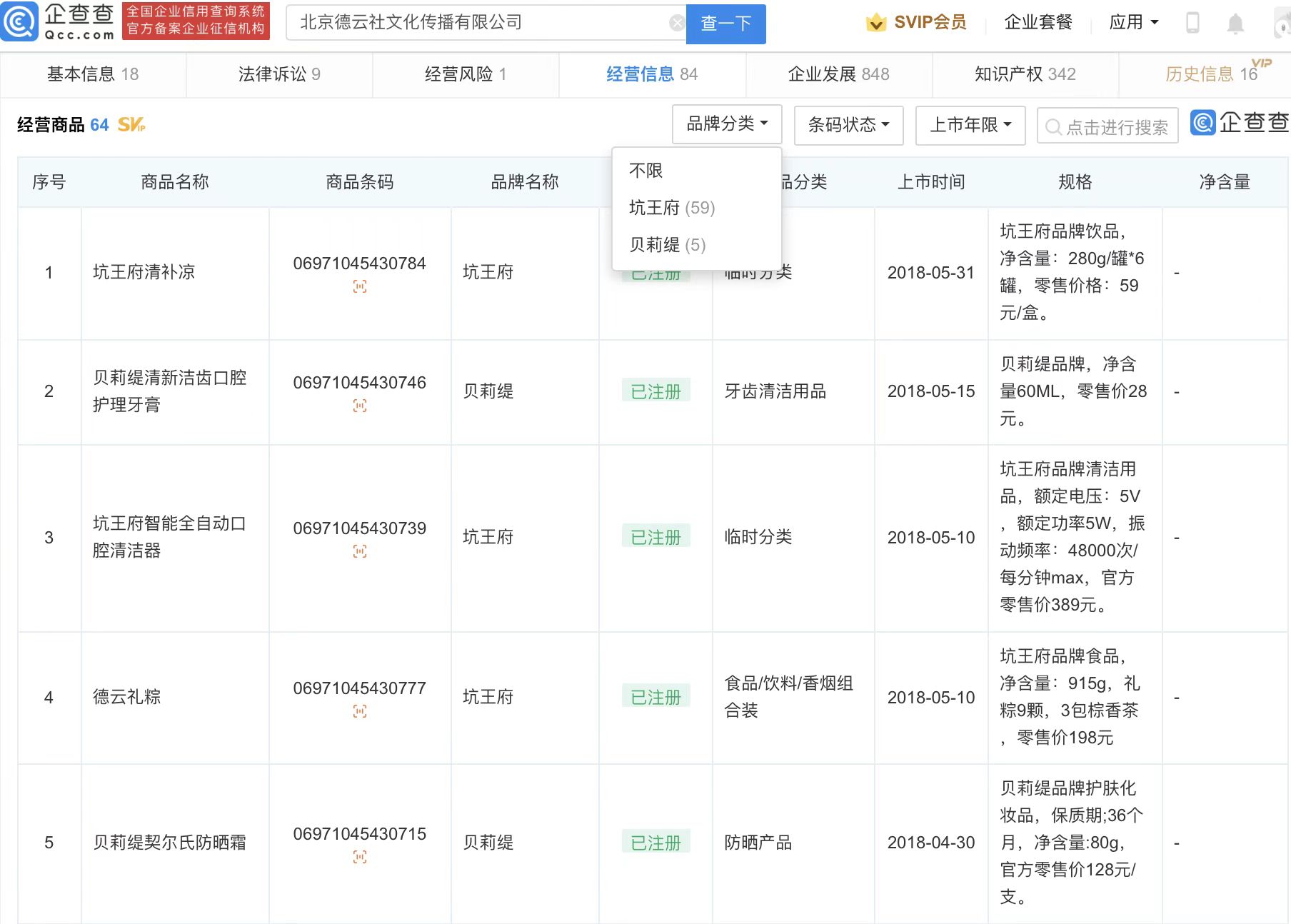Click barcode scan icon under 06971045430715
Viewport: 1291px width, 924px height.
point(360,857)
